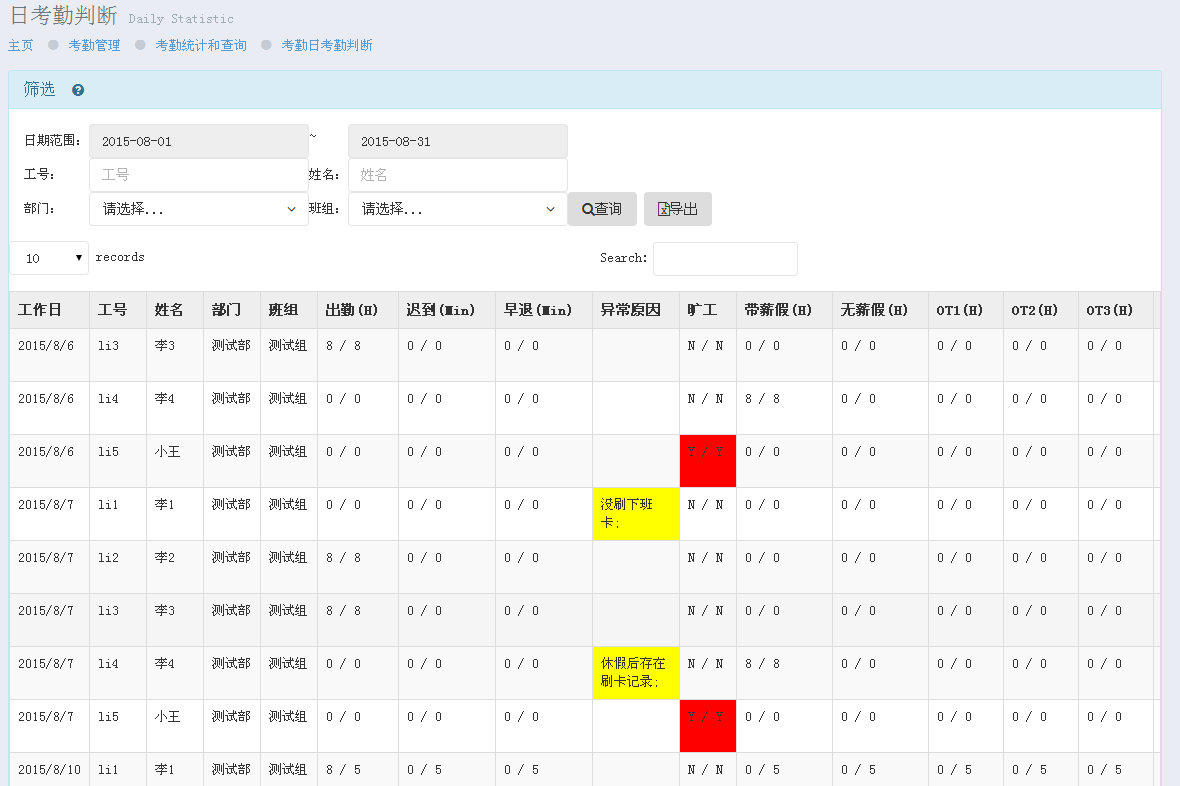This screenshot has height=786, width=1180.
Task: Click the help question mark icon beside 筛选
Action: click(x=78, y=90)
